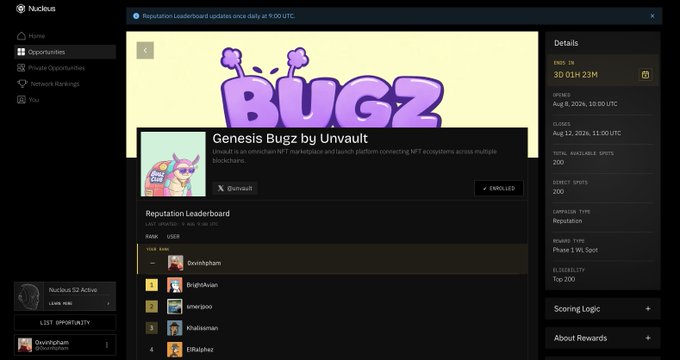Click the Opportunities grid icon
This screenshot has height=360, width=680.
(x=21, y=52)
